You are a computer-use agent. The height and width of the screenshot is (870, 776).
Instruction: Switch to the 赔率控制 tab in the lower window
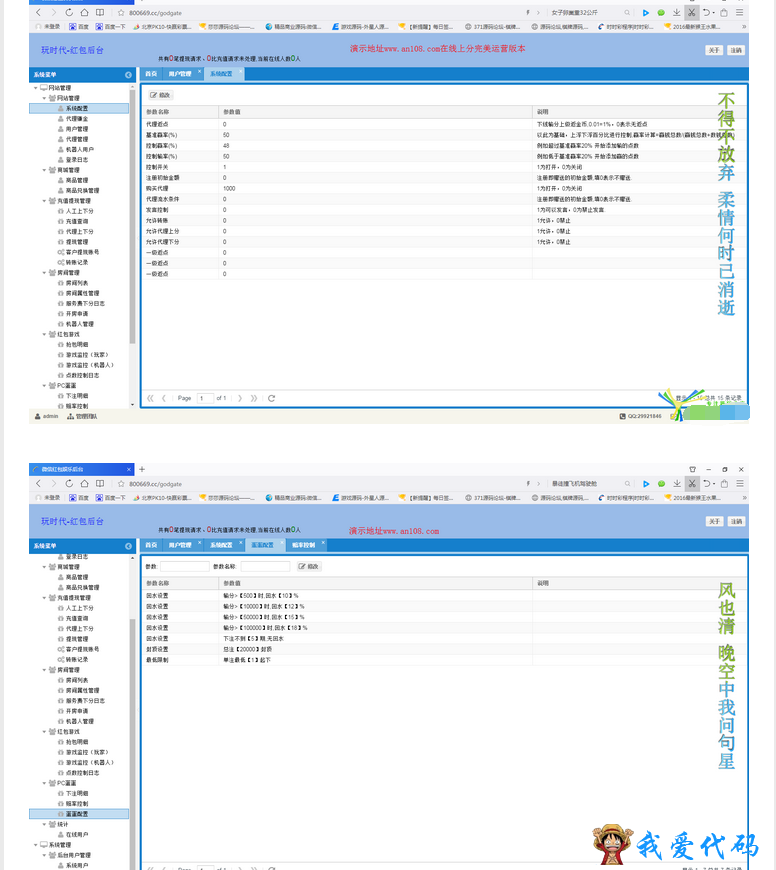303,545
